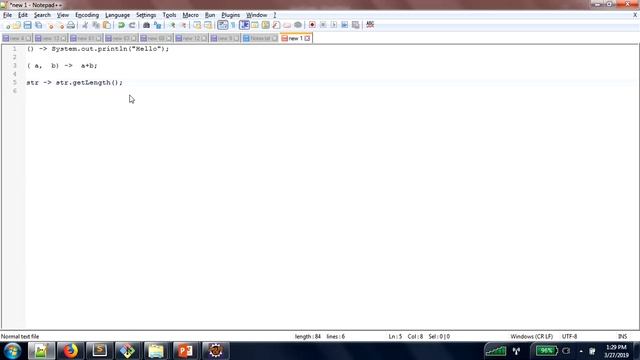Click the battery 96% tray indicator

(x=546, y=351)
